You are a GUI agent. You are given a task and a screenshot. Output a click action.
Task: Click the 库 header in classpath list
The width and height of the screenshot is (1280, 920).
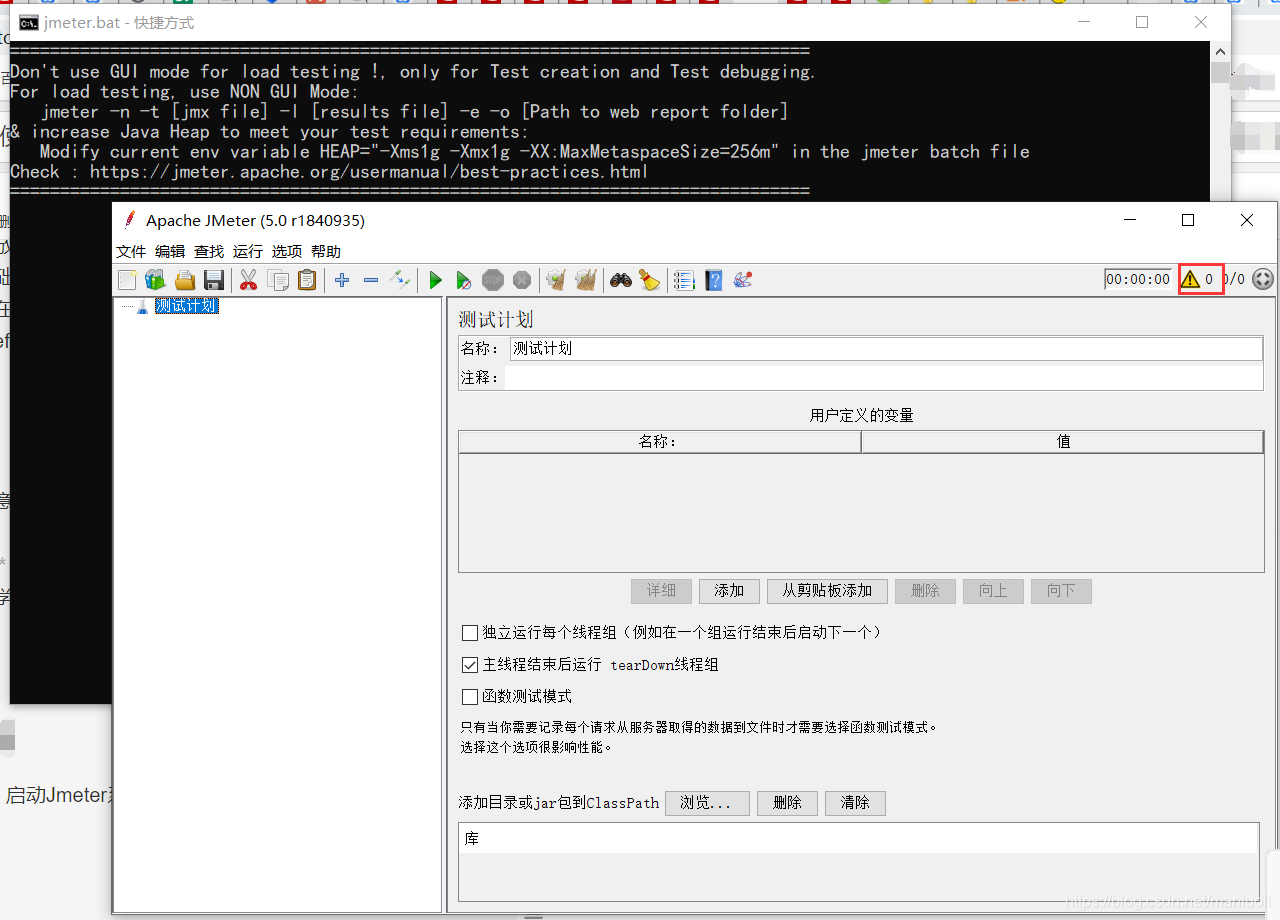tap(858, 839)
